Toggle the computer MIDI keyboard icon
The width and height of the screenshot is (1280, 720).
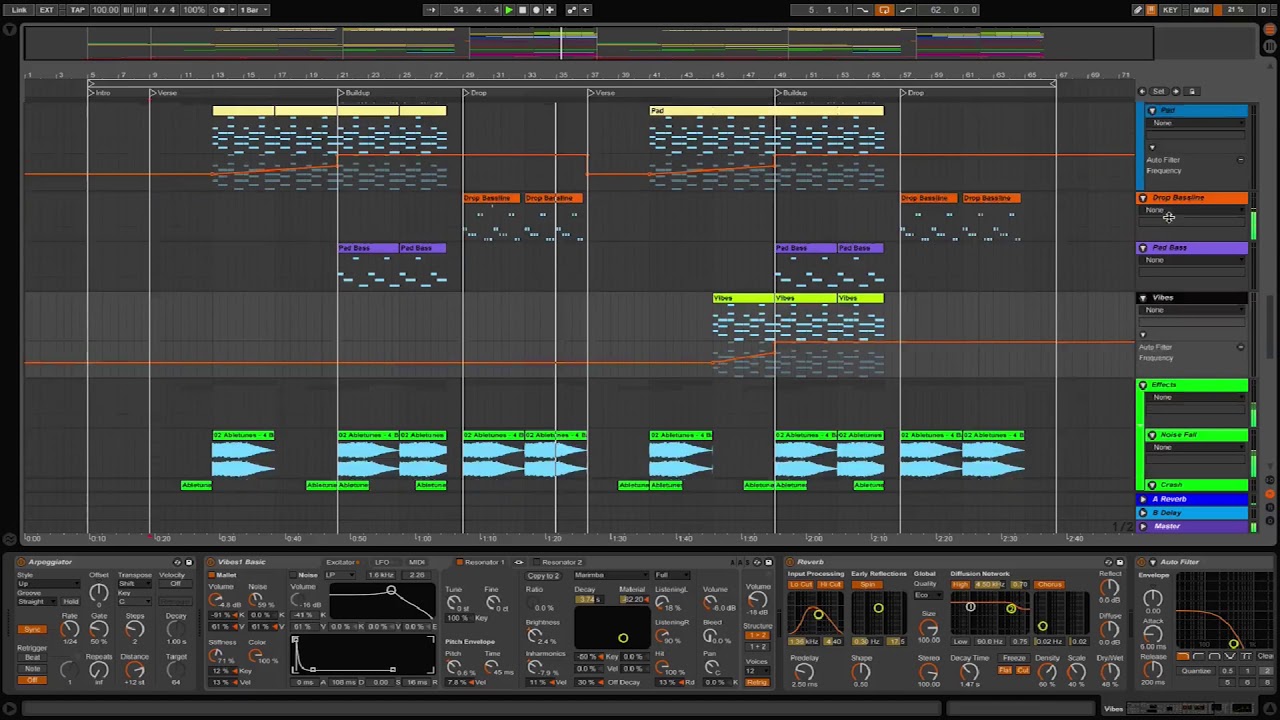click(1152, 10)
